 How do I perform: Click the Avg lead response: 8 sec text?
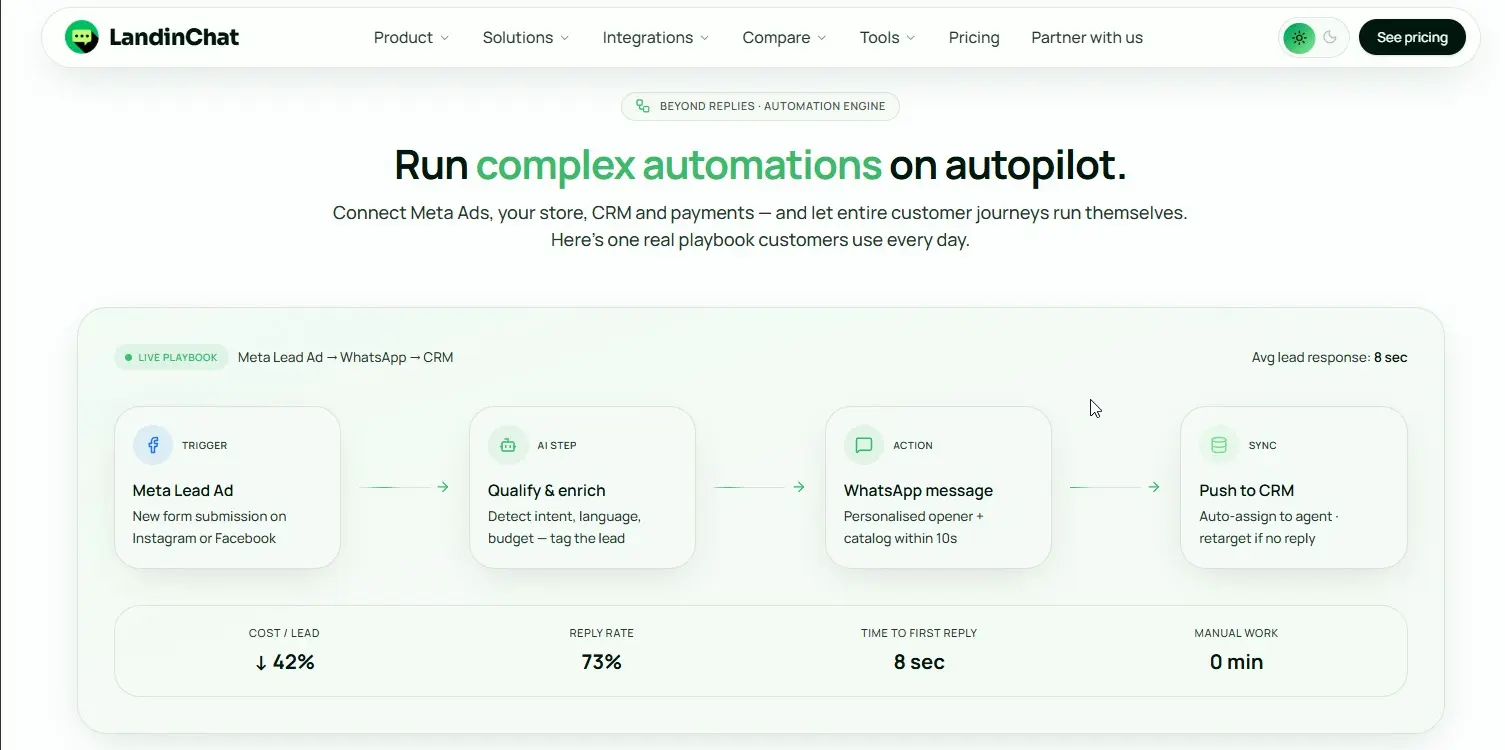point(1329,357)
